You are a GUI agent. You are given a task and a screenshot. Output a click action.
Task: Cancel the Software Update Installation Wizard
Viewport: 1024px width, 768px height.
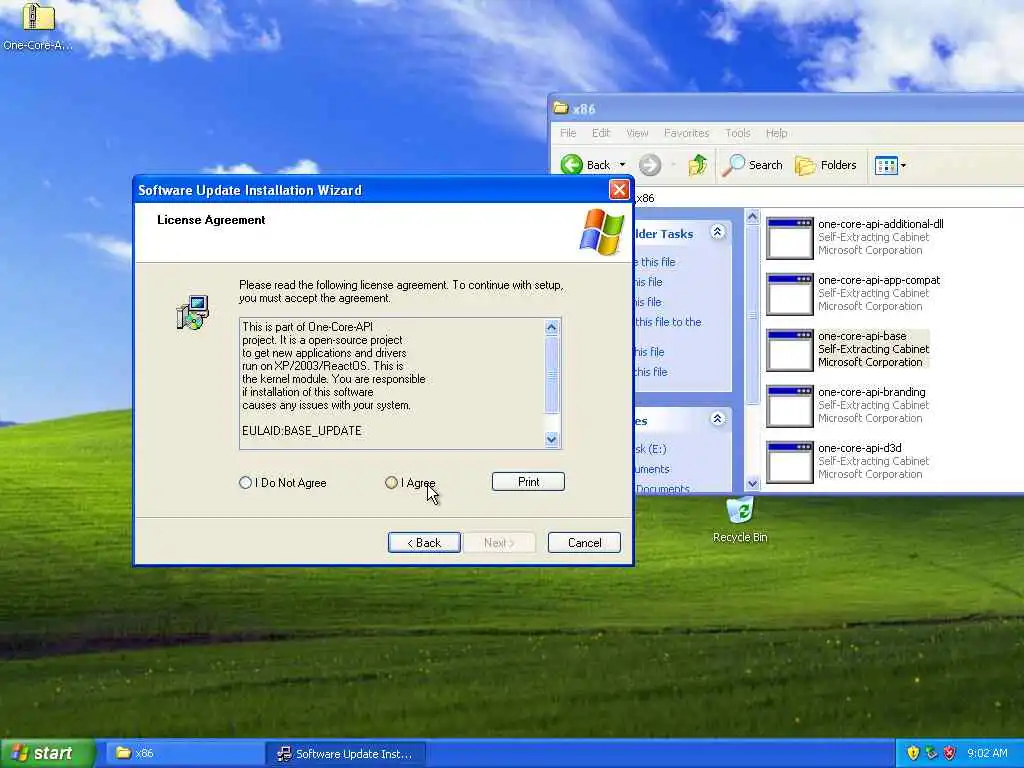(584, 543)
